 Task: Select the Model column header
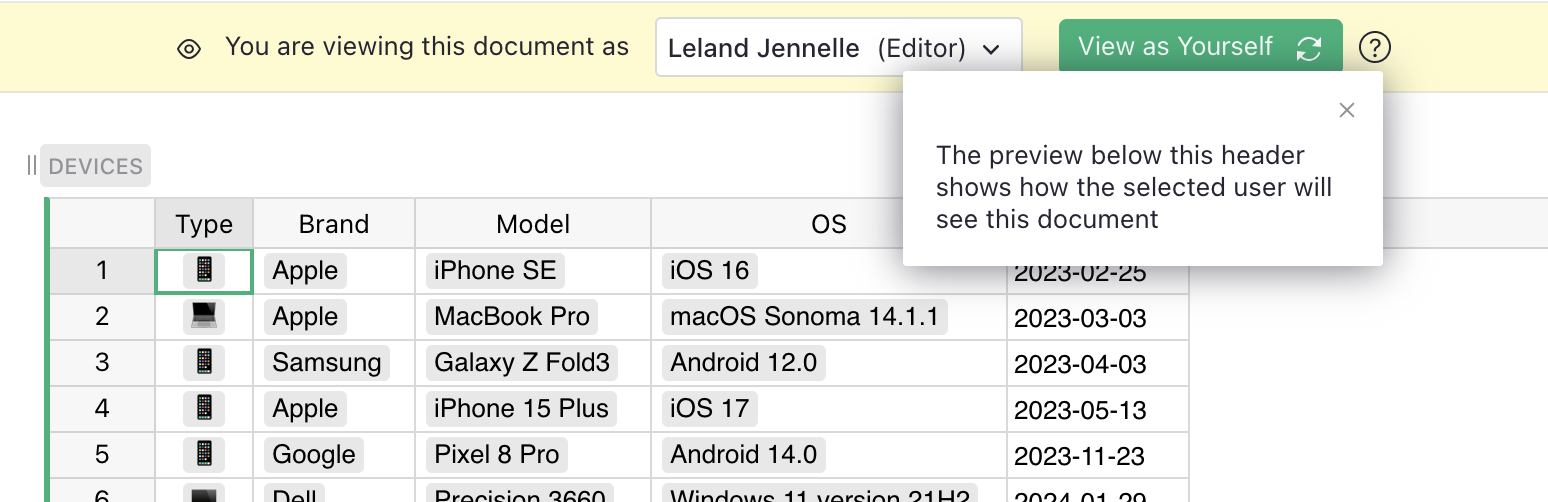(x=533, y=224)
